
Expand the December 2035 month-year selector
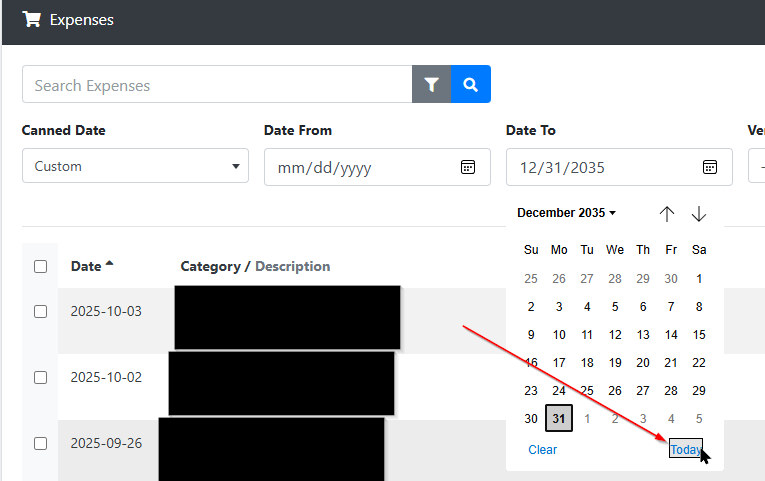pos(566,213)
